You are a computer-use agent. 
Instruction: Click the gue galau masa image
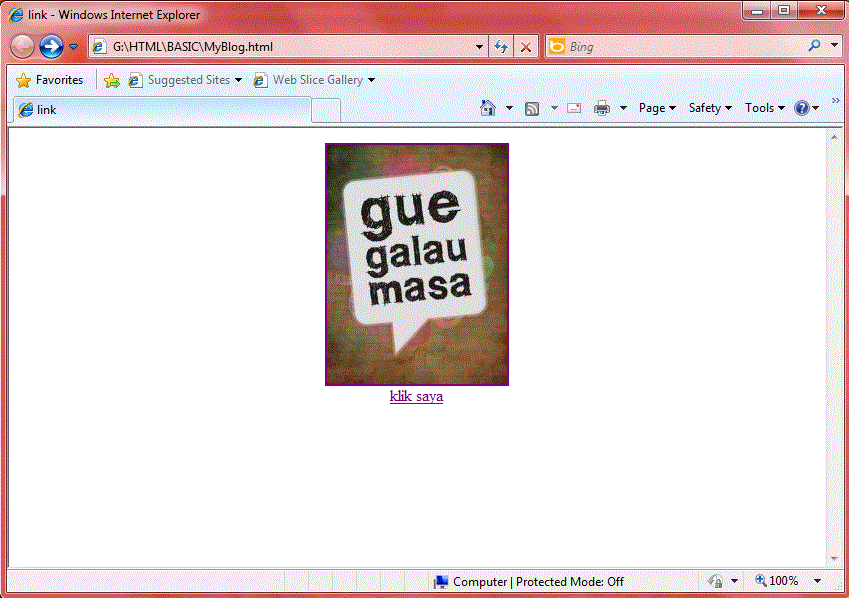[417, 264]
